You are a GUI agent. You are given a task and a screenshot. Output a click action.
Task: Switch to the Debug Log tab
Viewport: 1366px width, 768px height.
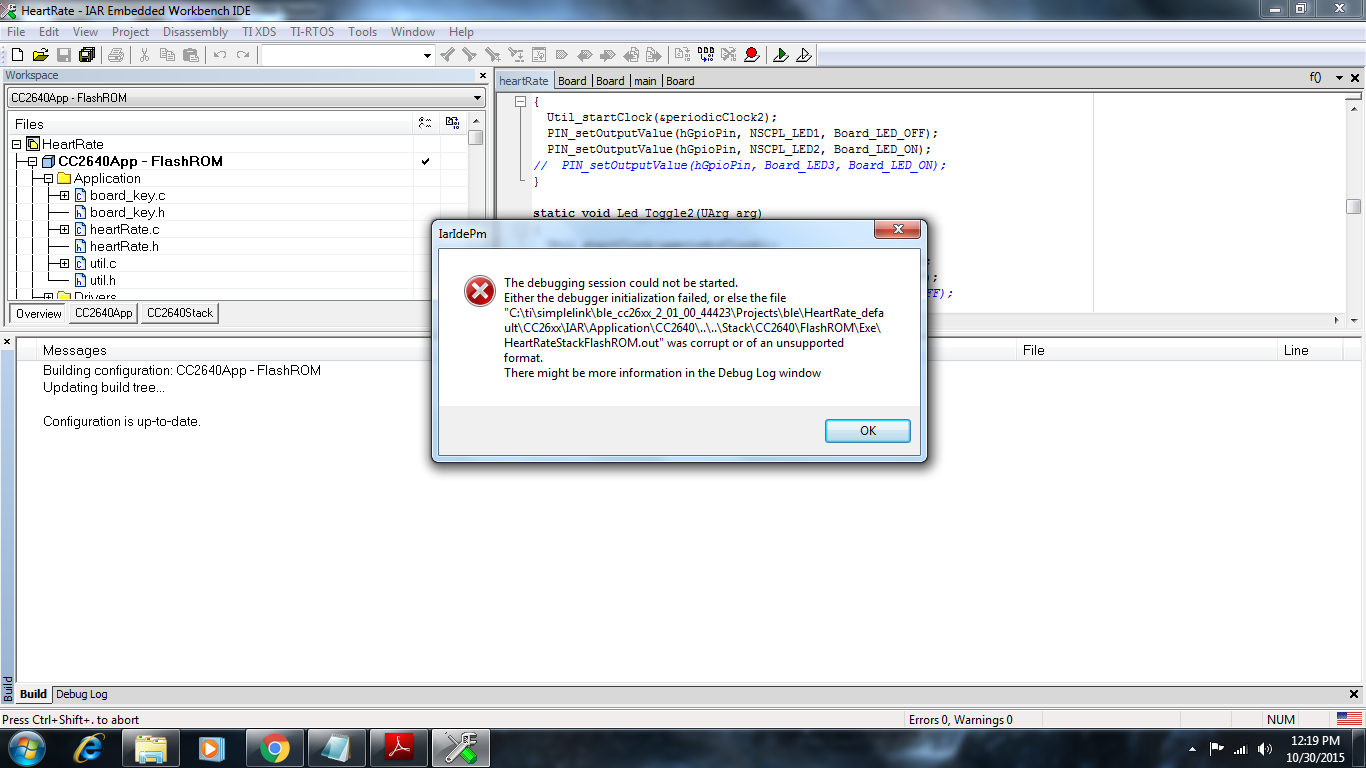coord(82,694)
